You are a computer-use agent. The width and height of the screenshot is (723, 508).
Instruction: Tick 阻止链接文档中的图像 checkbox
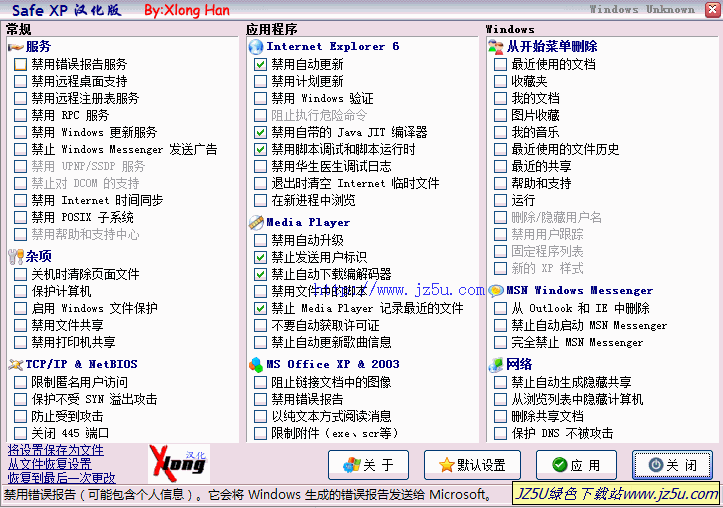pos(261,383)
